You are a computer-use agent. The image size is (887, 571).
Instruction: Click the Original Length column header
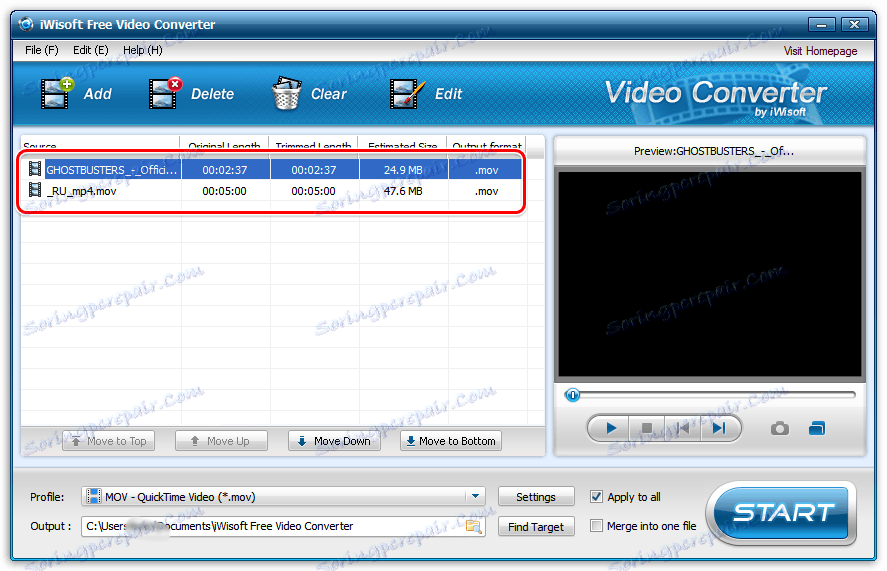[224, 145]
